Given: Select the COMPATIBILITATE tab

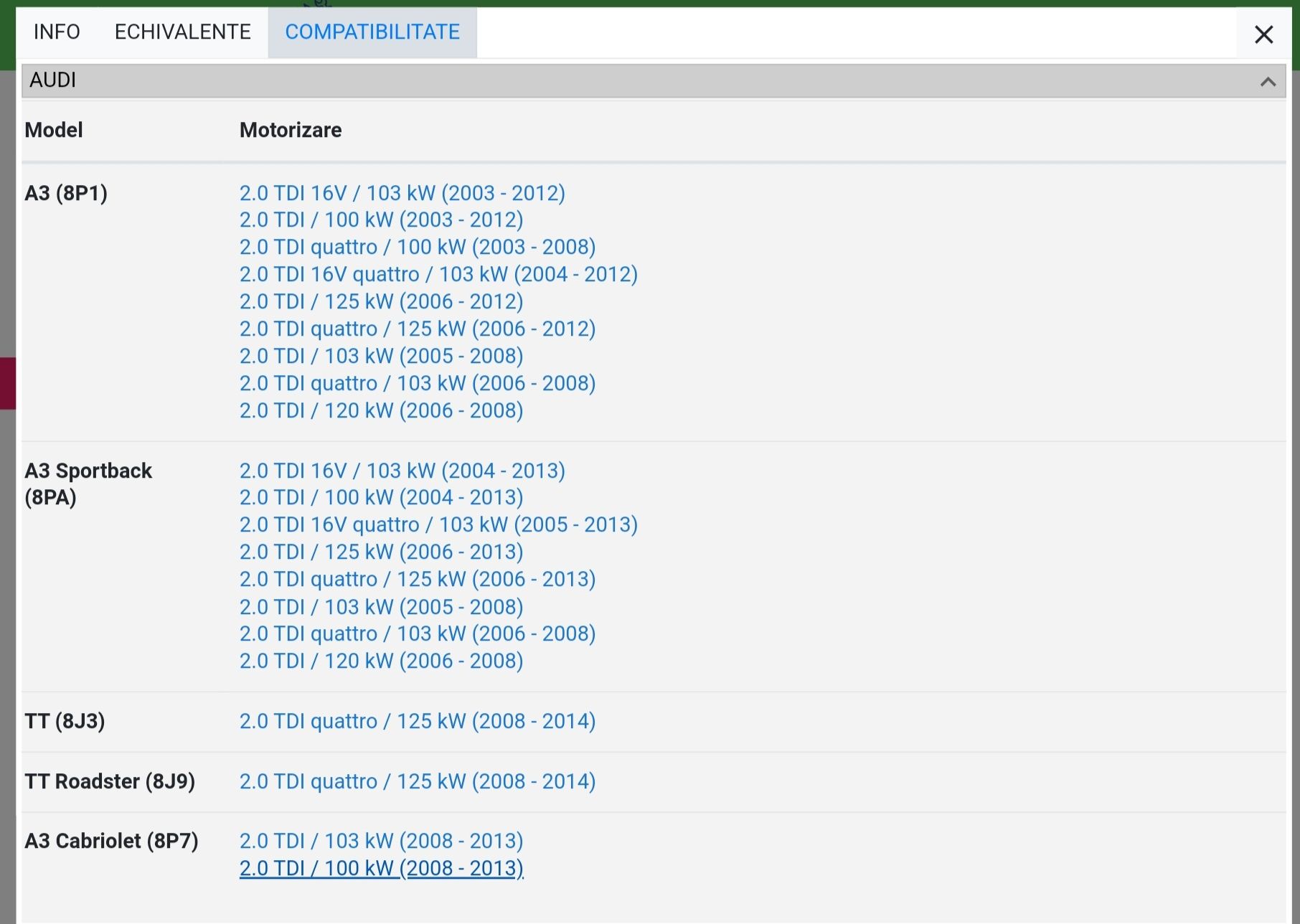Looking at the screenshot, I should point(372,32).
